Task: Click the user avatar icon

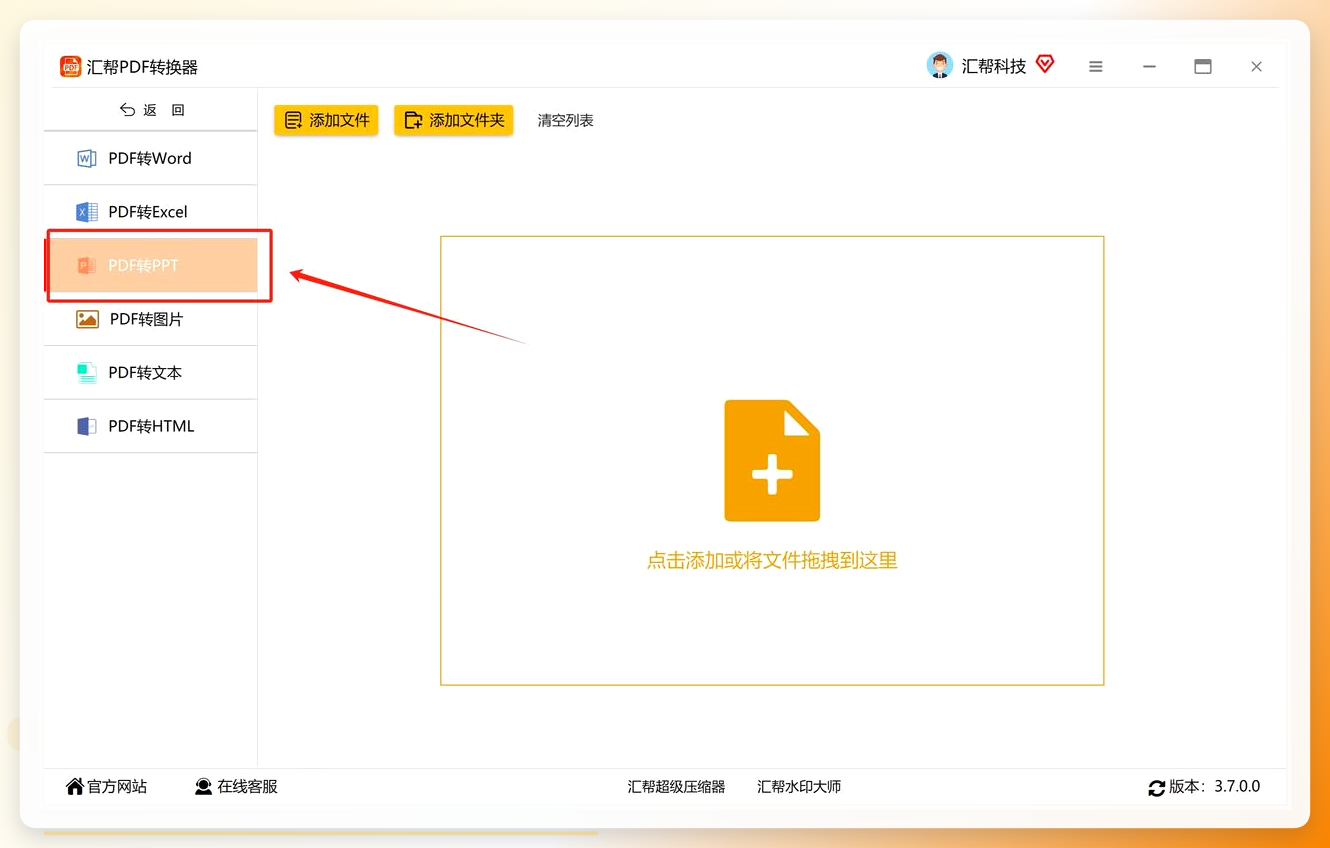Action: pos(940,66)
